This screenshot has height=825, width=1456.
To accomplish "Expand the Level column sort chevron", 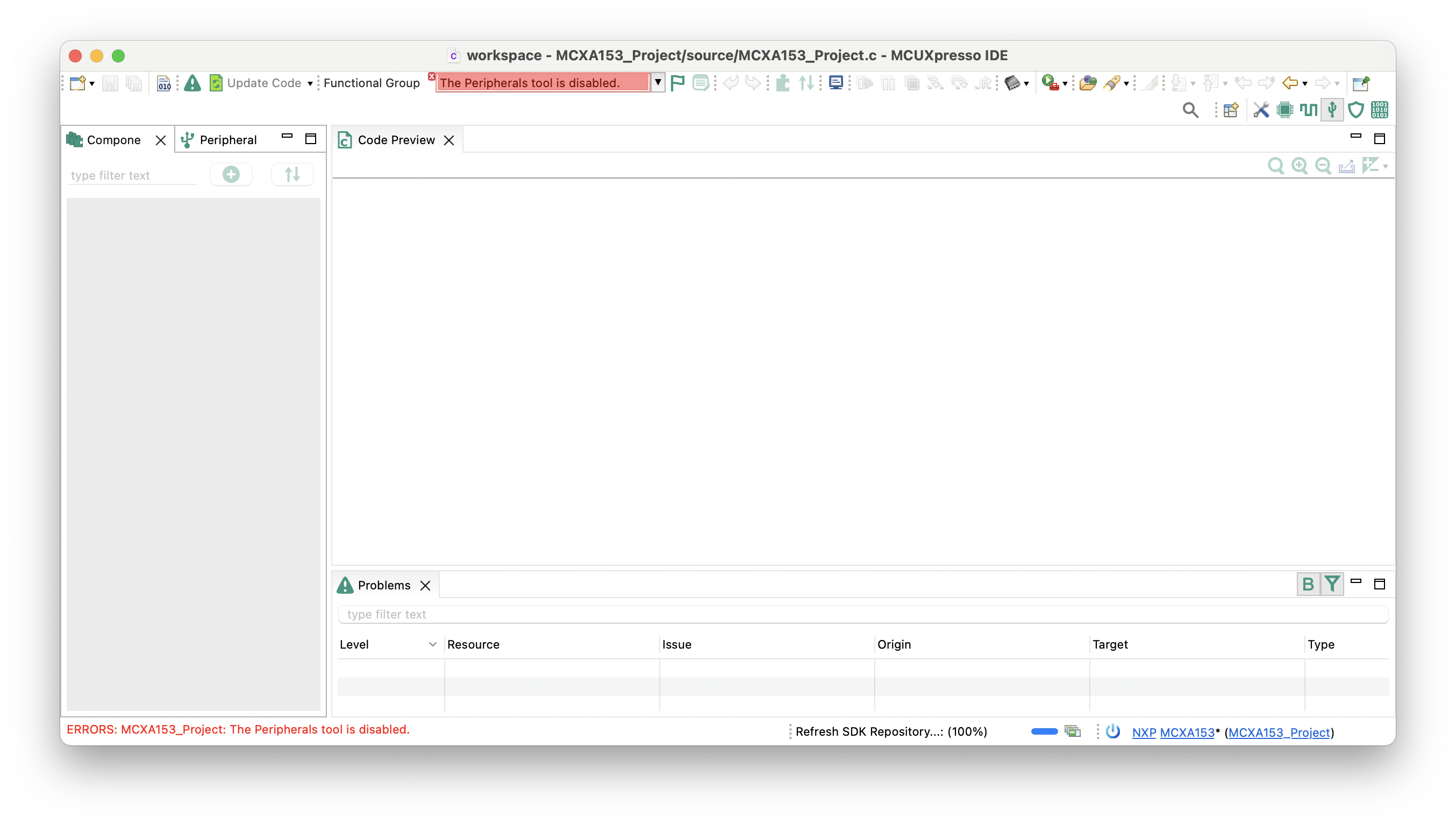I will tap(433, 644).
